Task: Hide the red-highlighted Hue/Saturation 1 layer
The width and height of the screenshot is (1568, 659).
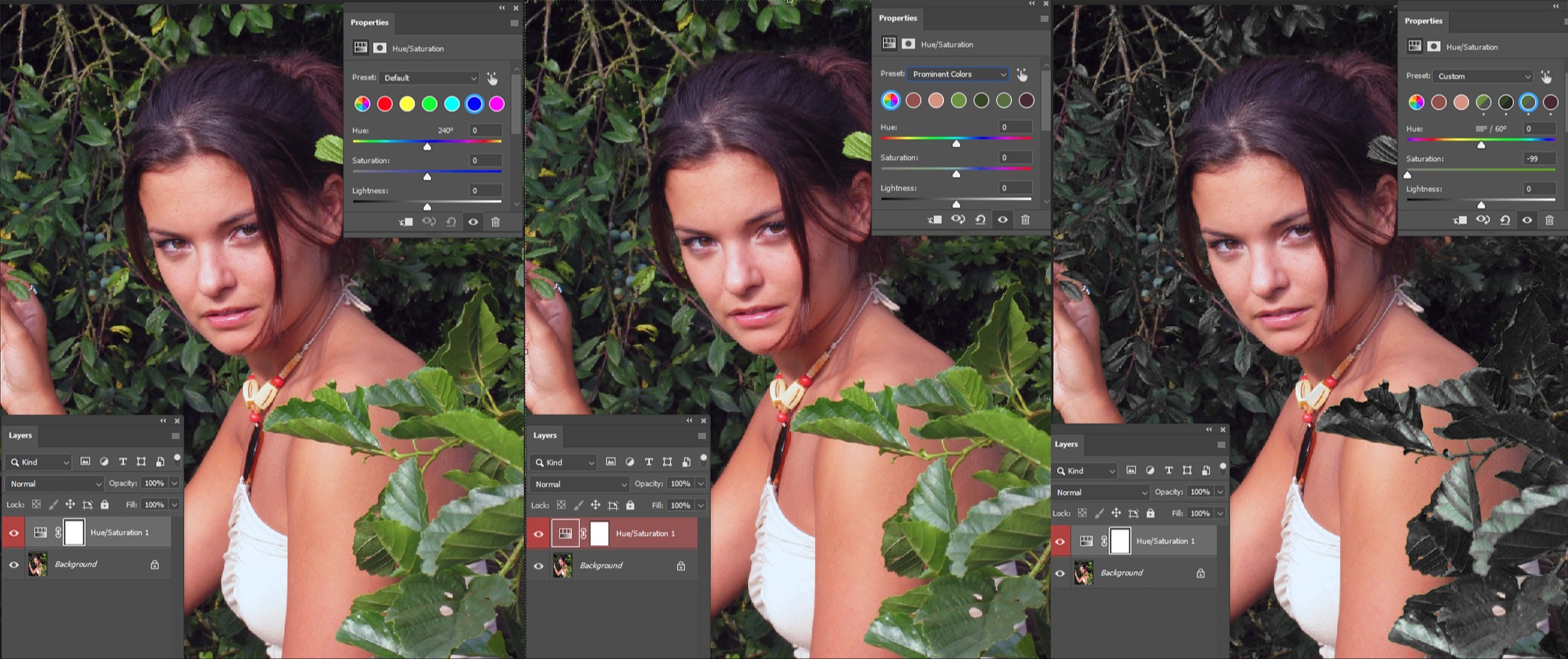Action: point(538,534)
